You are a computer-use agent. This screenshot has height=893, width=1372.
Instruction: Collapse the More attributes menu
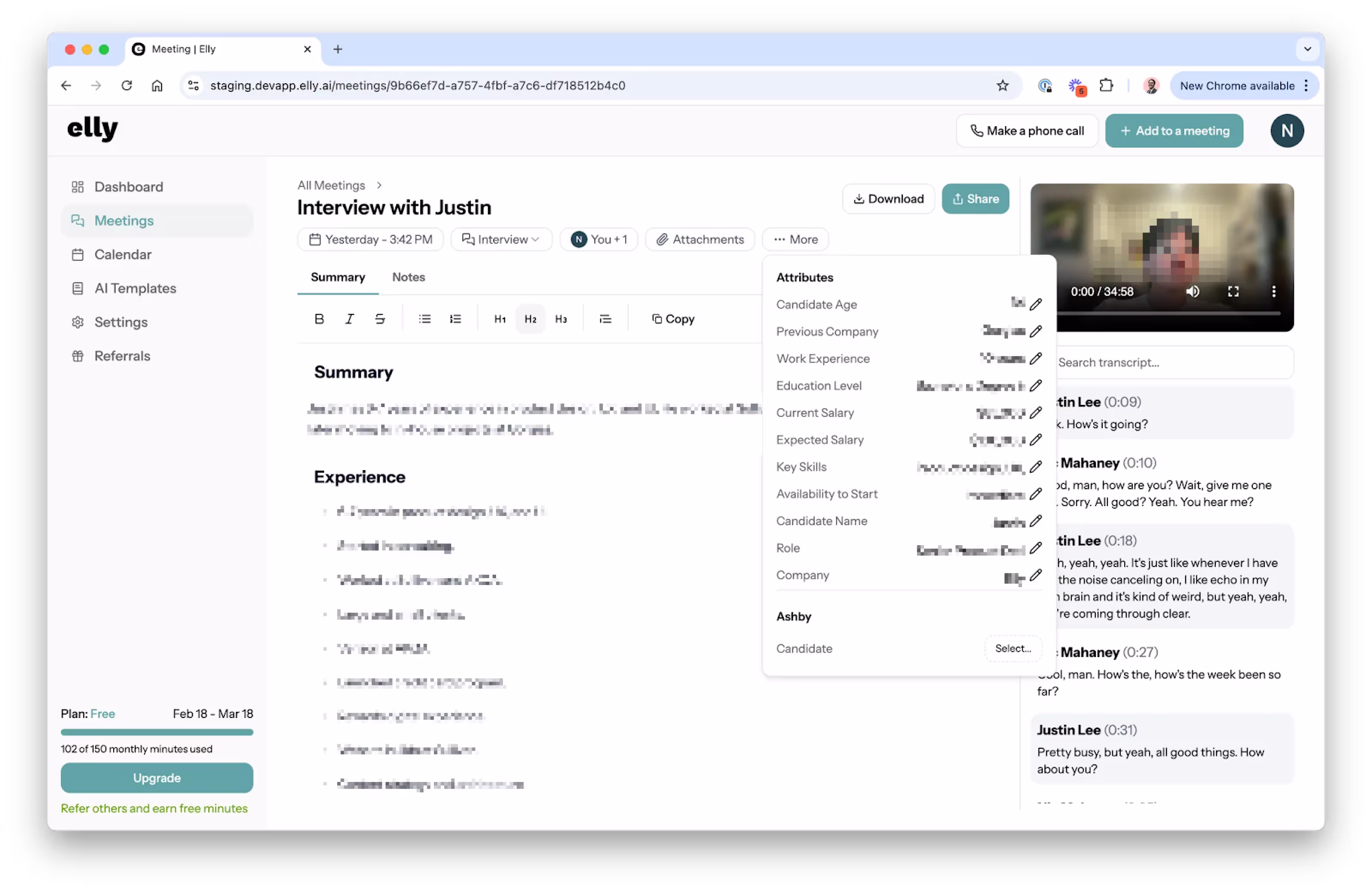[795, 239]
